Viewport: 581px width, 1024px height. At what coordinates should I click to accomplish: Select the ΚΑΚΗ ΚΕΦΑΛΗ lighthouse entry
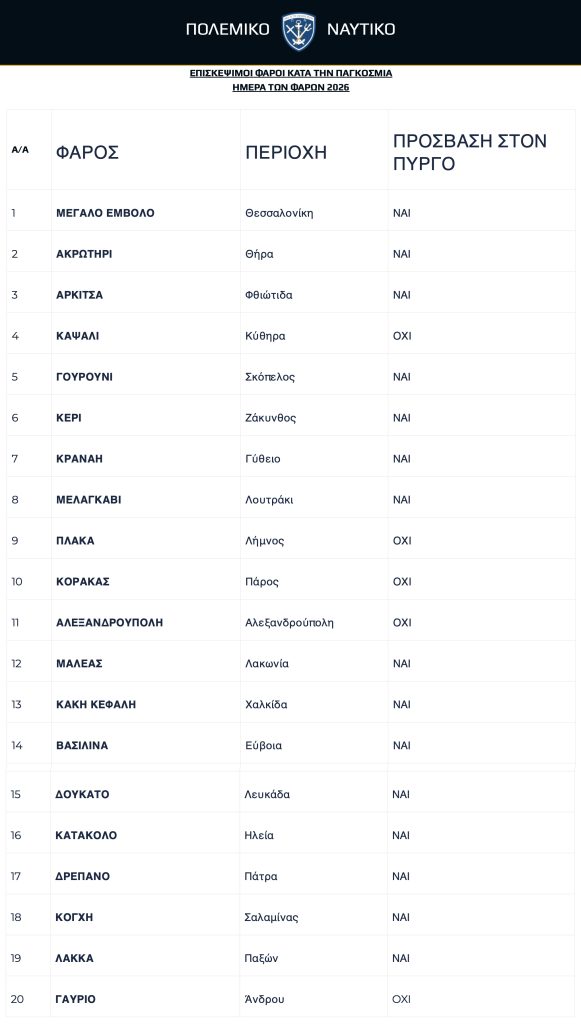point(96,704)
